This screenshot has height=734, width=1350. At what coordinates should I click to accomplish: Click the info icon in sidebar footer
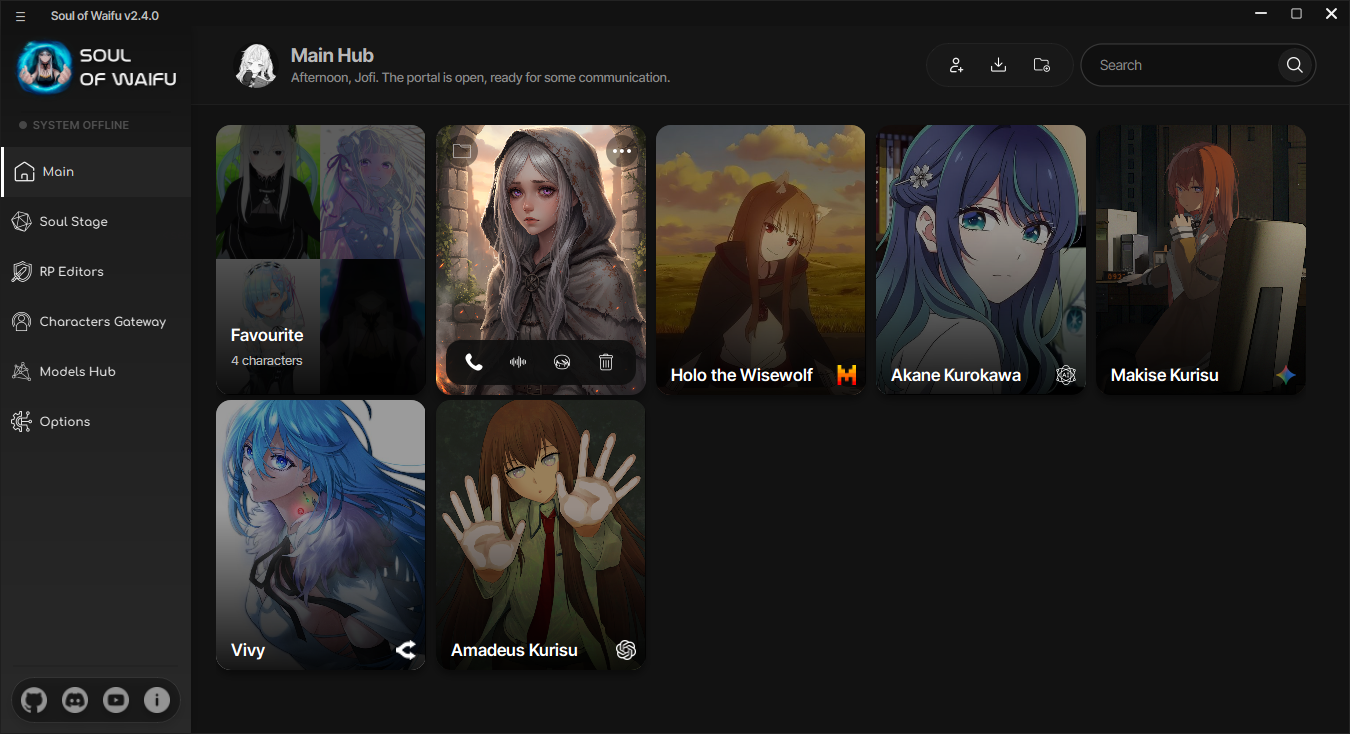coord(157,700)
